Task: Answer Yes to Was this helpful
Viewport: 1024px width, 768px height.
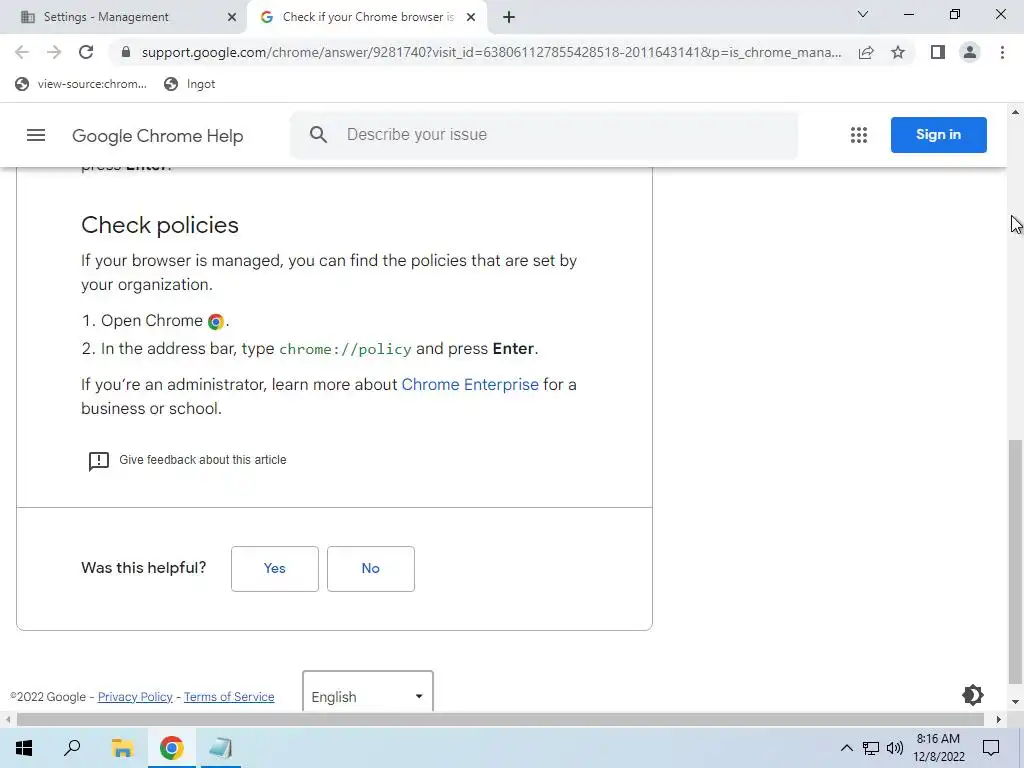Action: (274, 569)
